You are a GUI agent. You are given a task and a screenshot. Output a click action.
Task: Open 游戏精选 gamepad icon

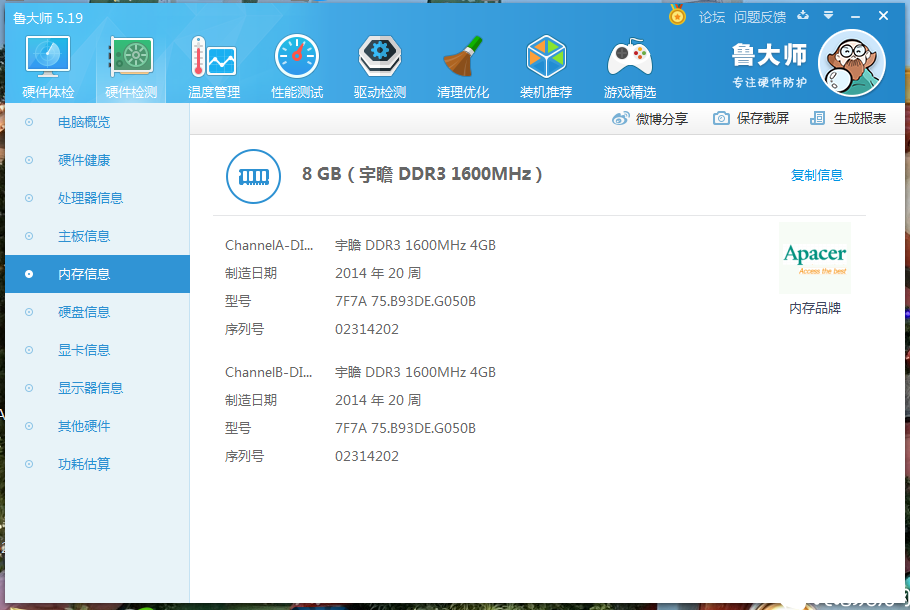coord(630,67)
